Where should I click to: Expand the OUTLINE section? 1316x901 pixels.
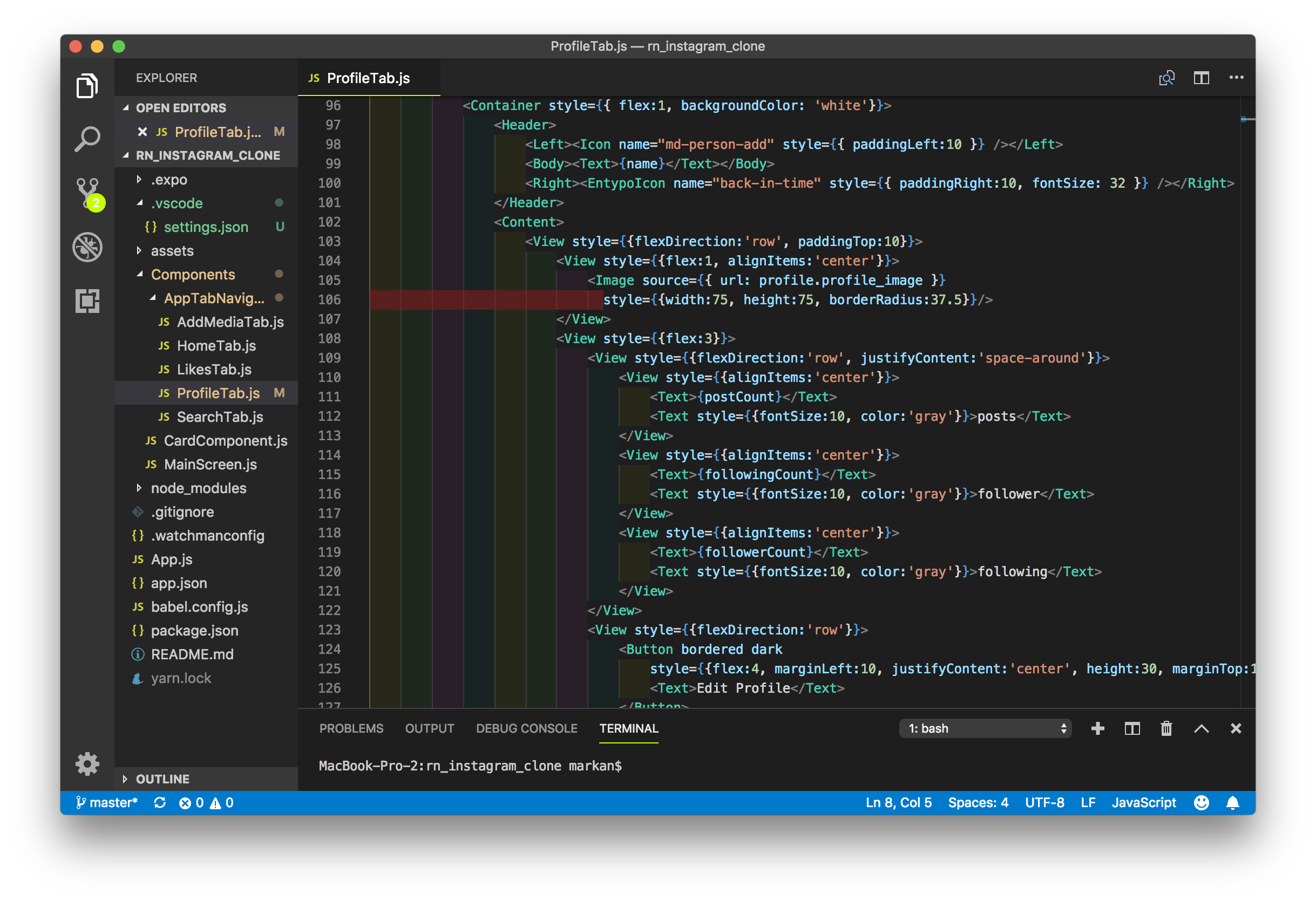coord(162,779)
